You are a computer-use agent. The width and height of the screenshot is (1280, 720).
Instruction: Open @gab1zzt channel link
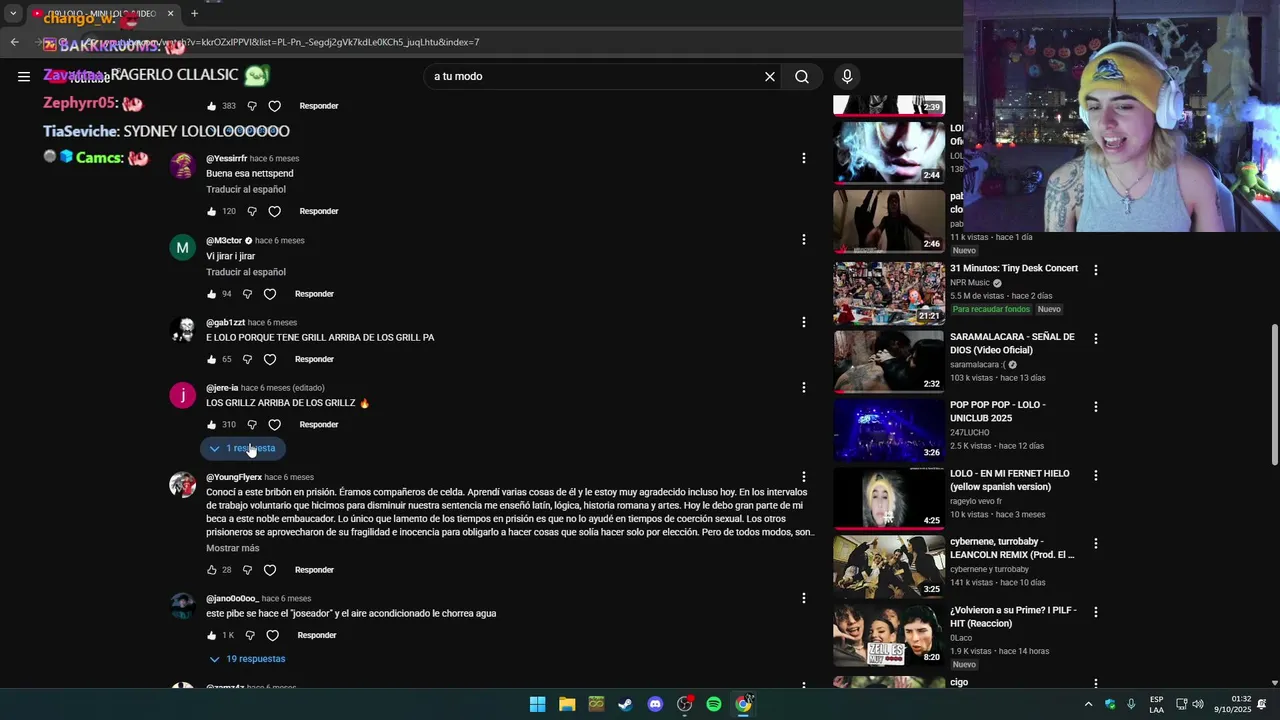[x=225, y=322]
